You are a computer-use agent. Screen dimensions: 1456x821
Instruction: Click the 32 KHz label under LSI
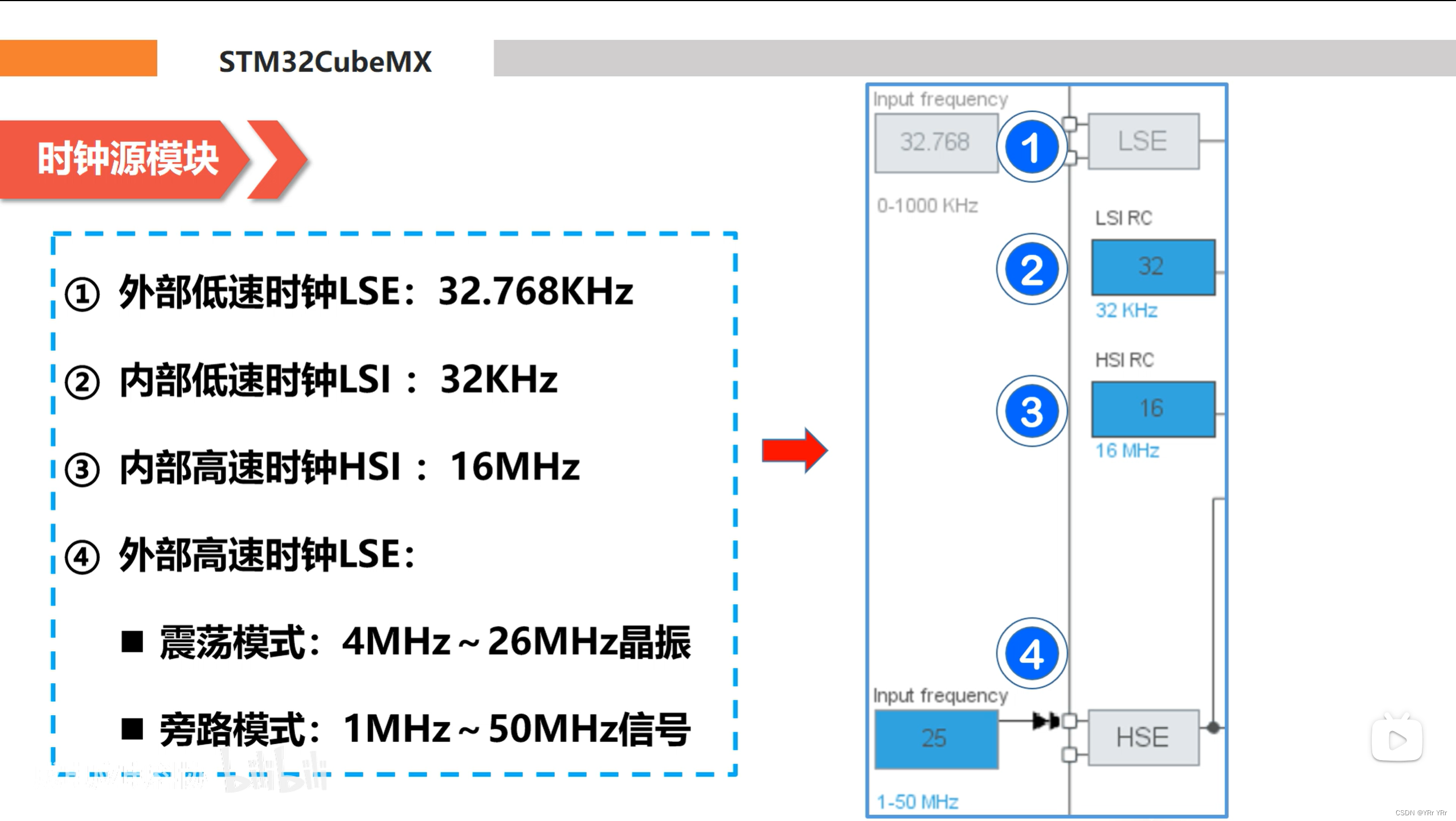1126,310
